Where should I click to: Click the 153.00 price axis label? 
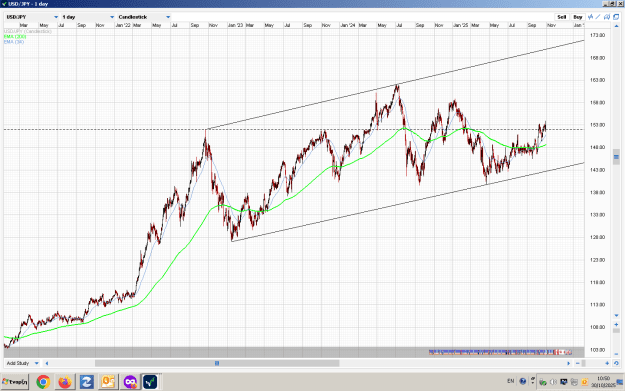pos(597,125)
